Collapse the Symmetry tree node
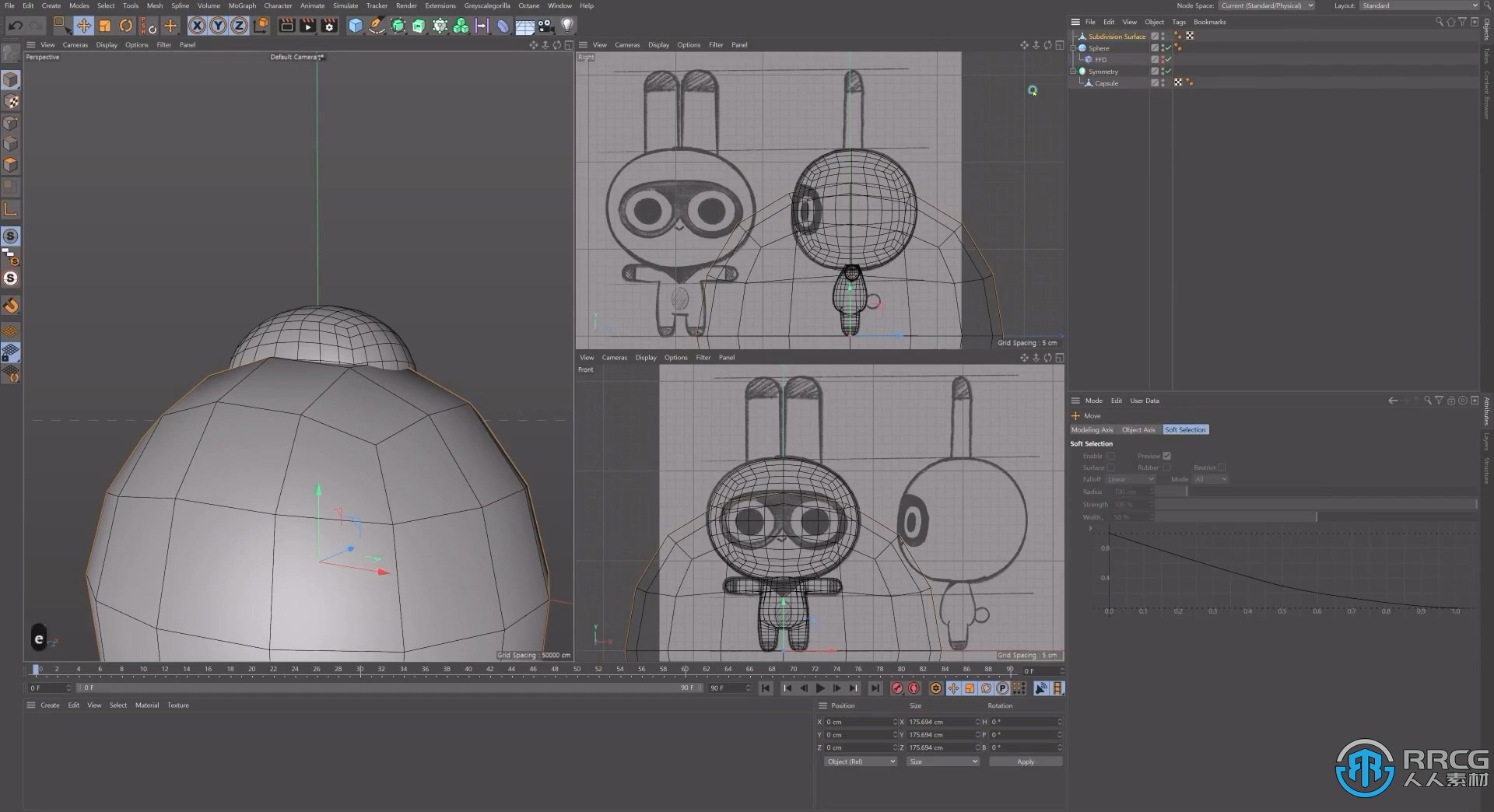 [1074, 72]
